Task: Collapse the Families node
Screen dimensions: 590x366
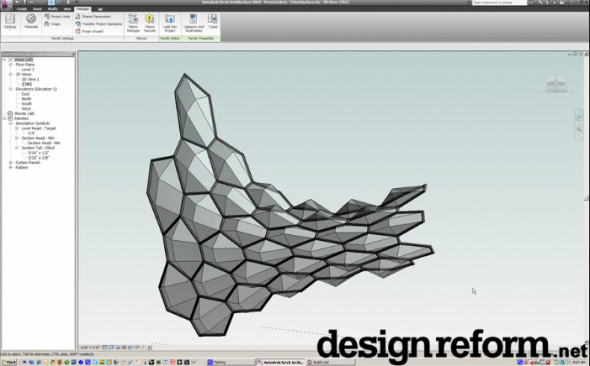Action: (5, 118)
